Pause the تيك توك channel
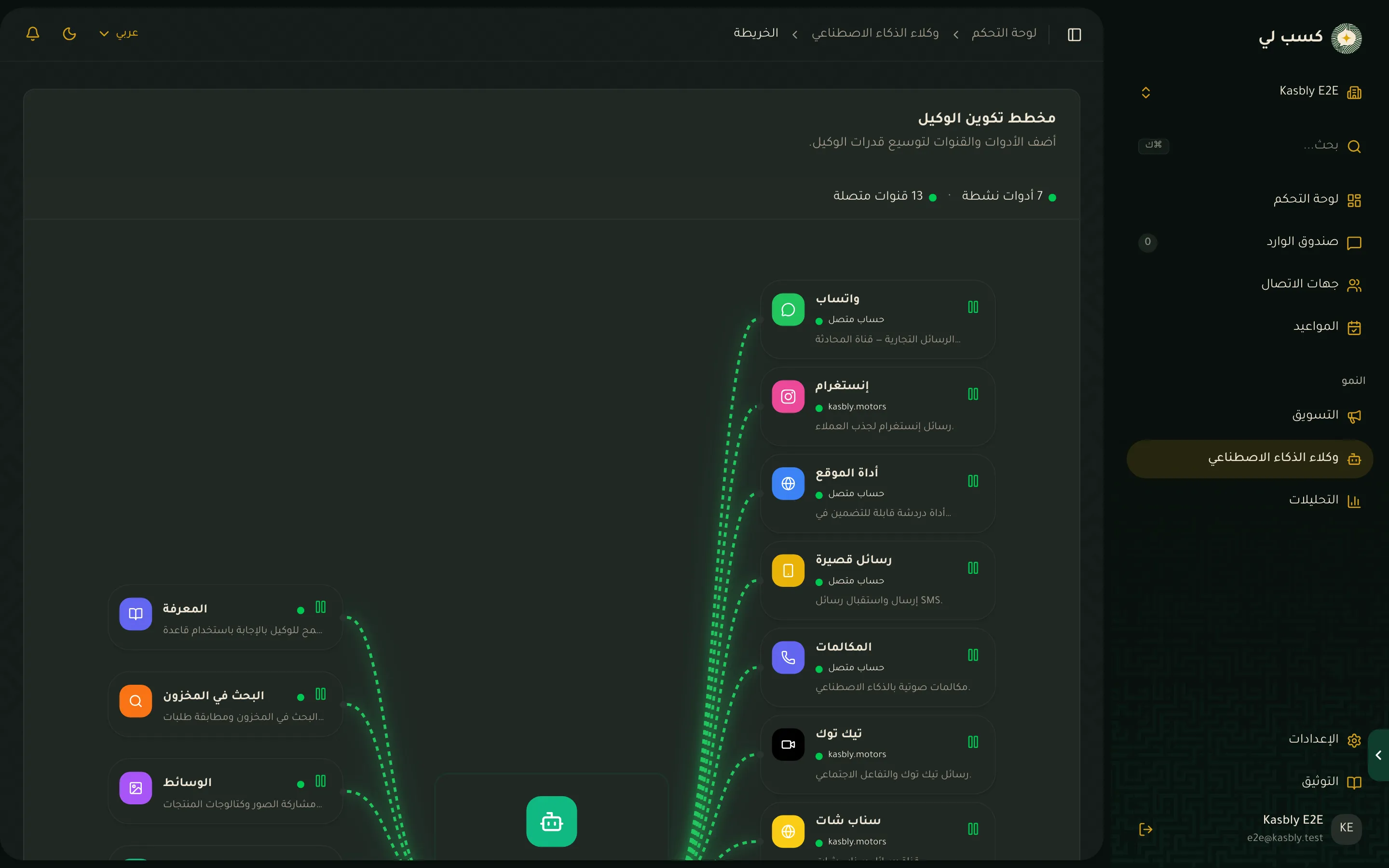The width and height of the screenshot is (1389, 868). (x=973, y=742)
